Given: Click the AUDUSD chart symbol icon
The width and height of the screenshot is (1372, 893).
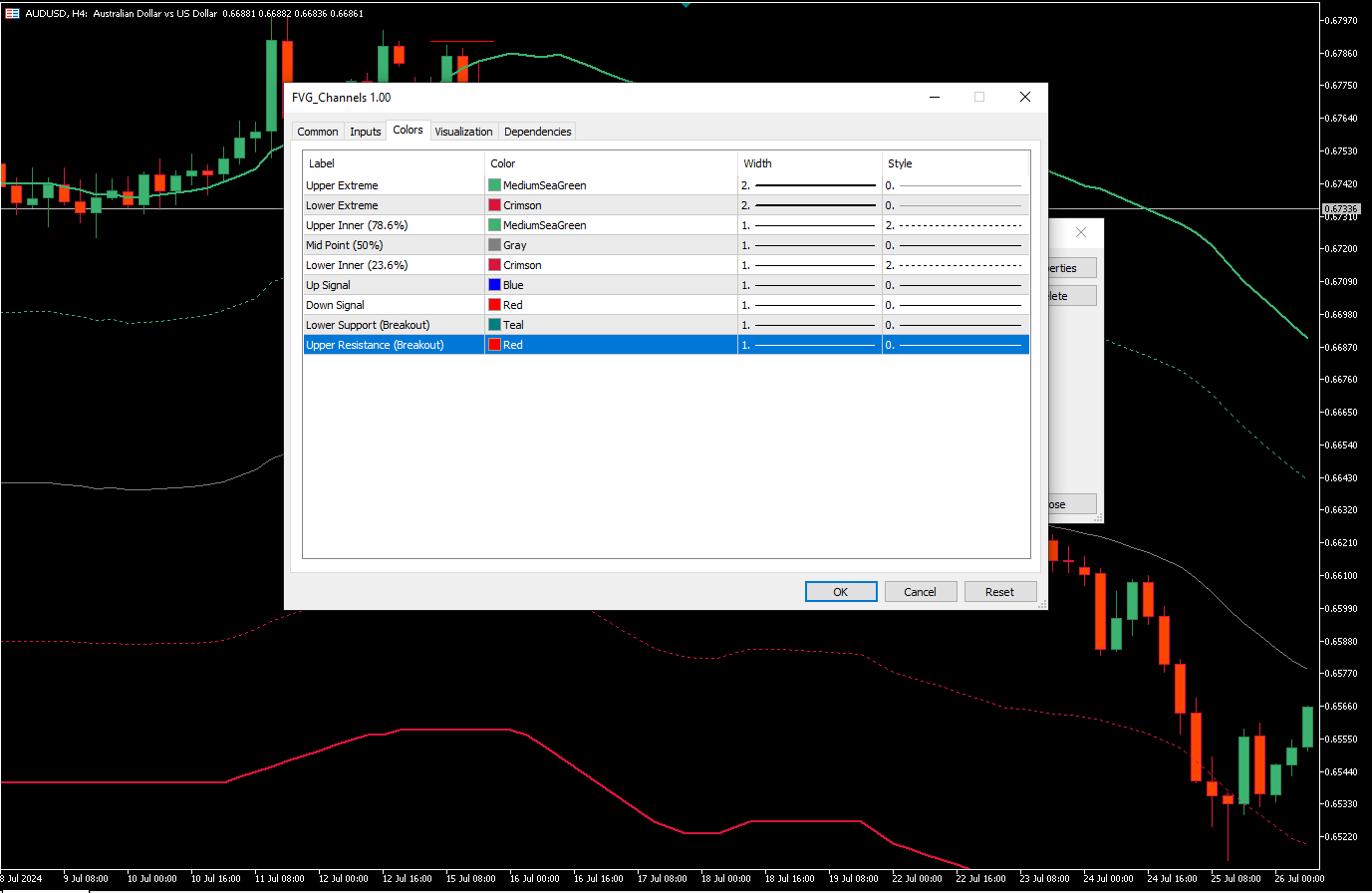Looking at the screenshot, I should (12, 13).
